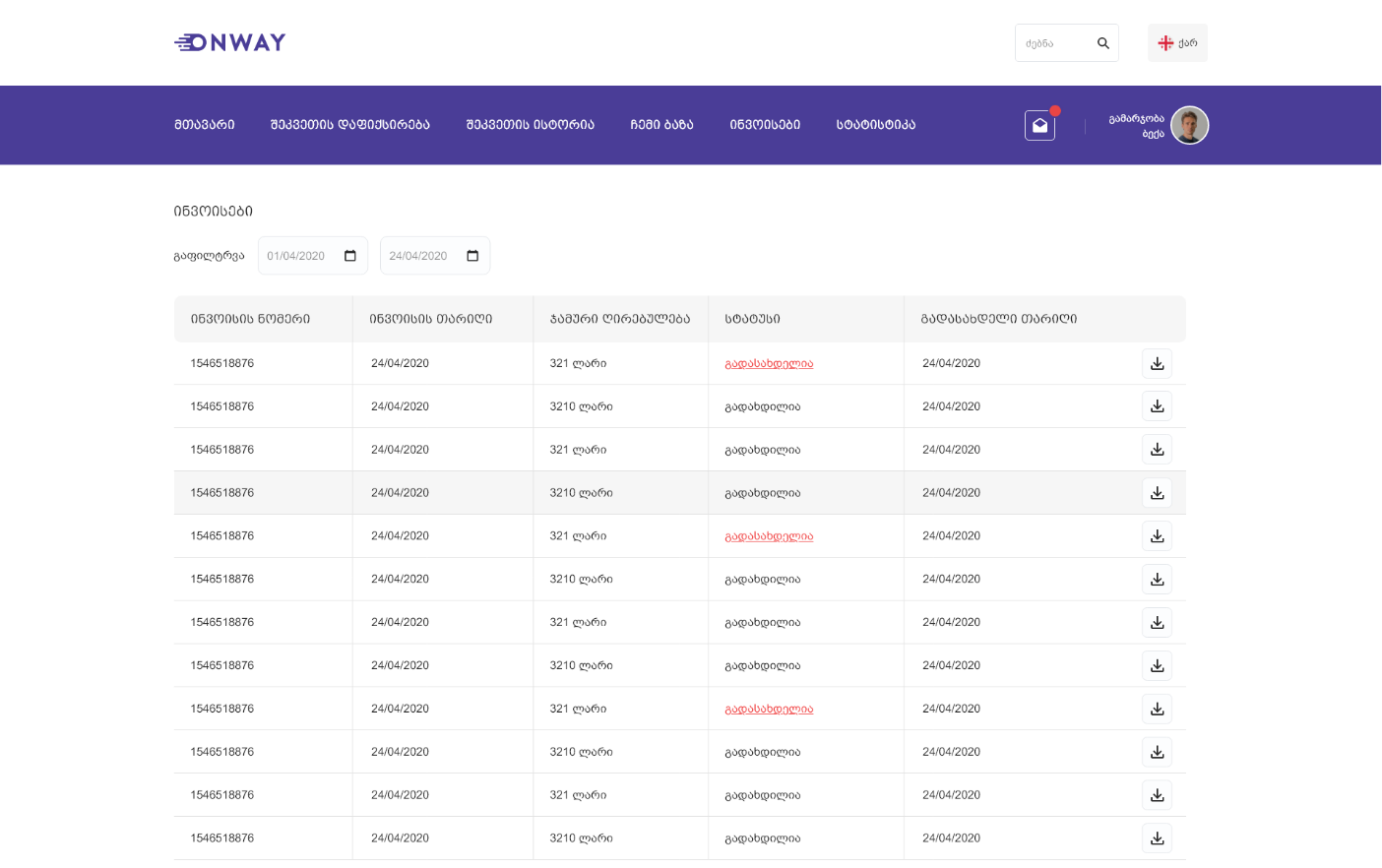The image size is (1382, 868).
Task: Click the გამარჯობა ბექა greeting text
Action: click(x=1136, y=126)
